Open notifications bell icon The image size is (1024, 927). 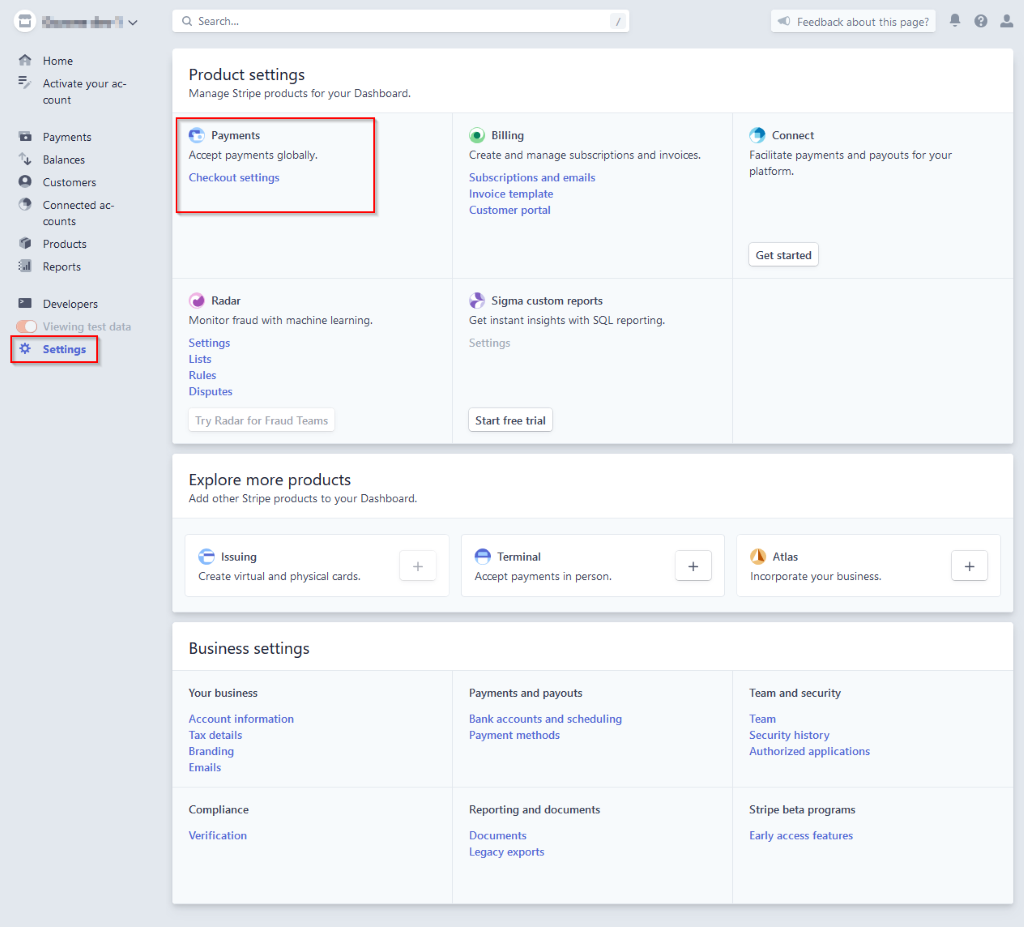955,21
